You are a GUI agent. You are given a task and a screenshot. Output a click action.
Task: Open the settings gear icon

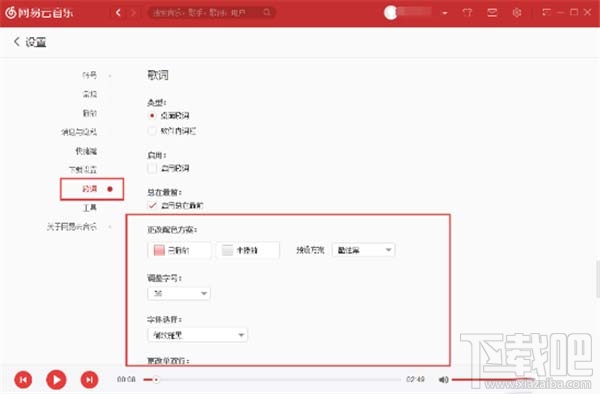(517, 13)
